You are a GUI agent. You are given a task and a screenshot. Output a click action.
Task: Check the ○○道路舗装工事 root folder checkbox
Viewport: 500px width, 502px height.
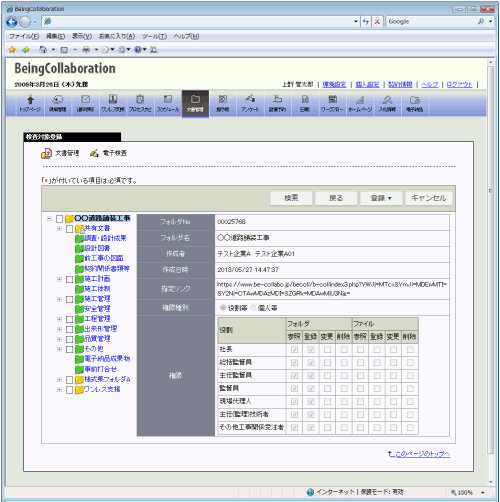click(59, 219)
